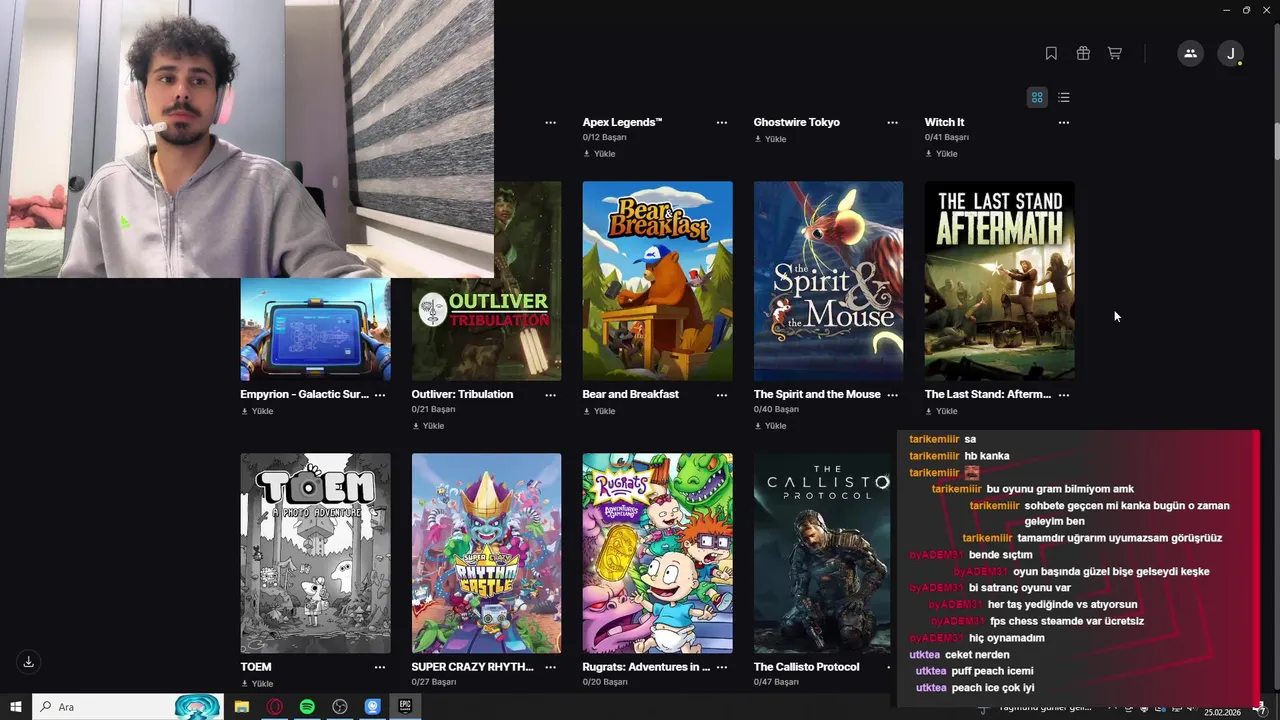Image resolution: width=1280 pixels, height=720 pixels.
Task: Install Empyrion via Yükle
Action: [x=257, y=411]
